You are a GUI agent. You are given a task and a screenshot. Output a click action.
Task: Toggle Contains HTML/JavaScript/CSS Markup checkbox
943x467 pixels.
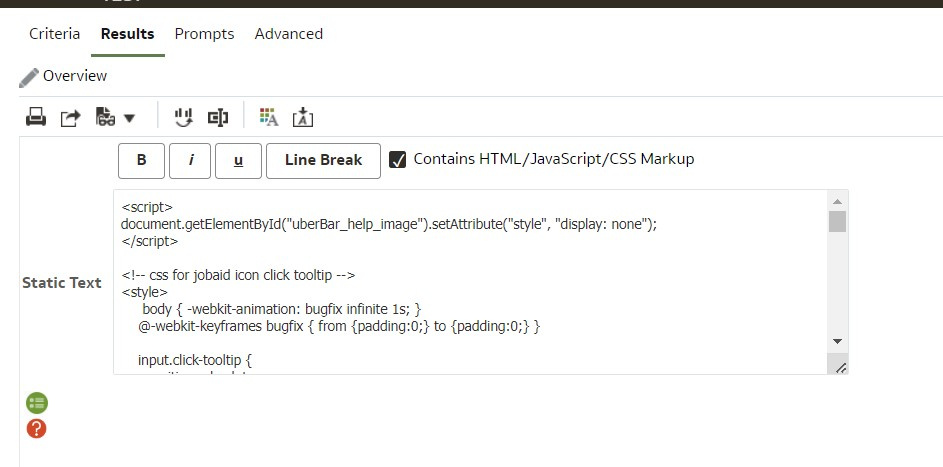(398, 160)
